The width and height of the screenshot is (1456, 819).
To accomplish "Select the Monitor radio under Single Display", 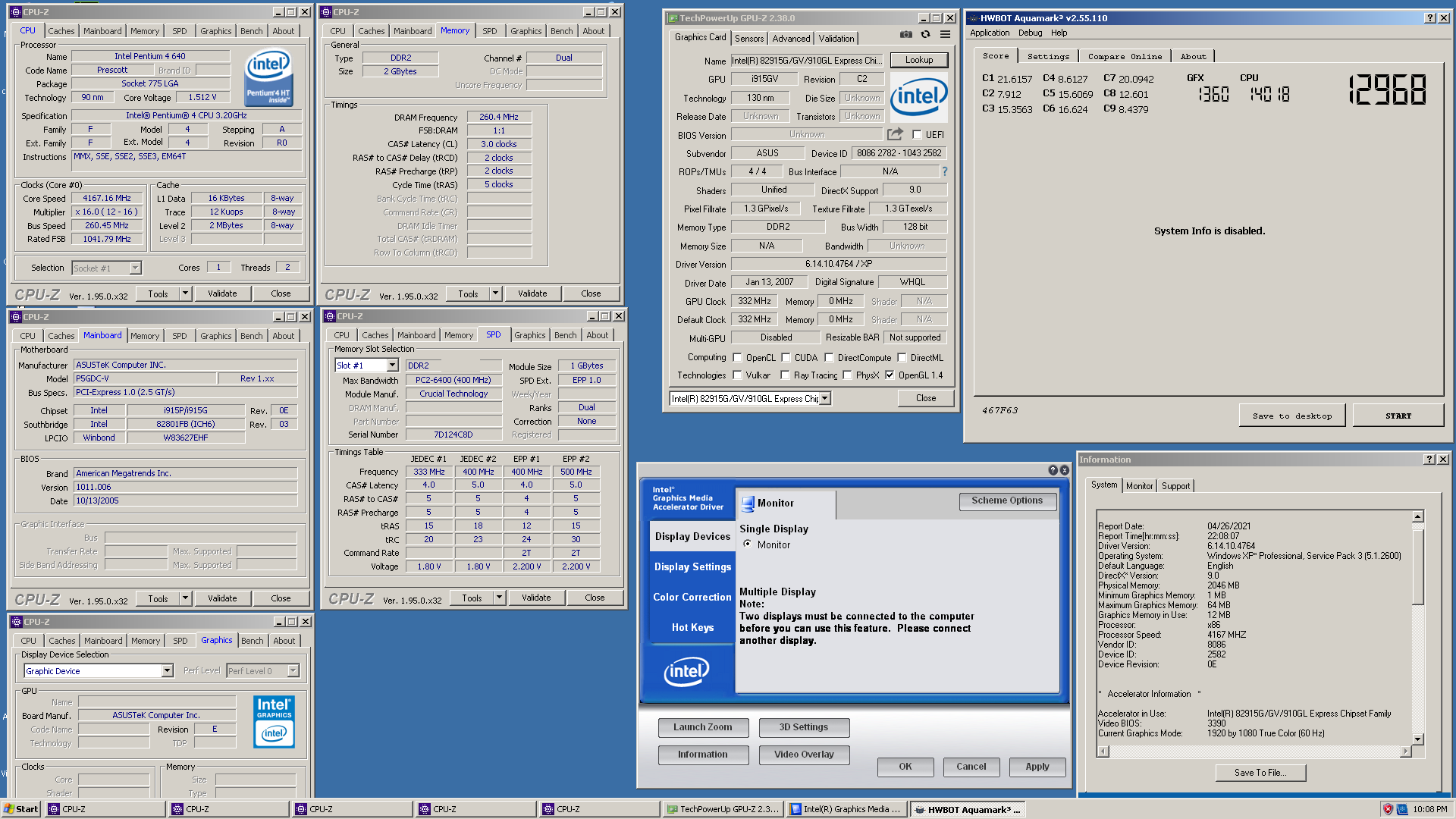I will tap(748, 544).
